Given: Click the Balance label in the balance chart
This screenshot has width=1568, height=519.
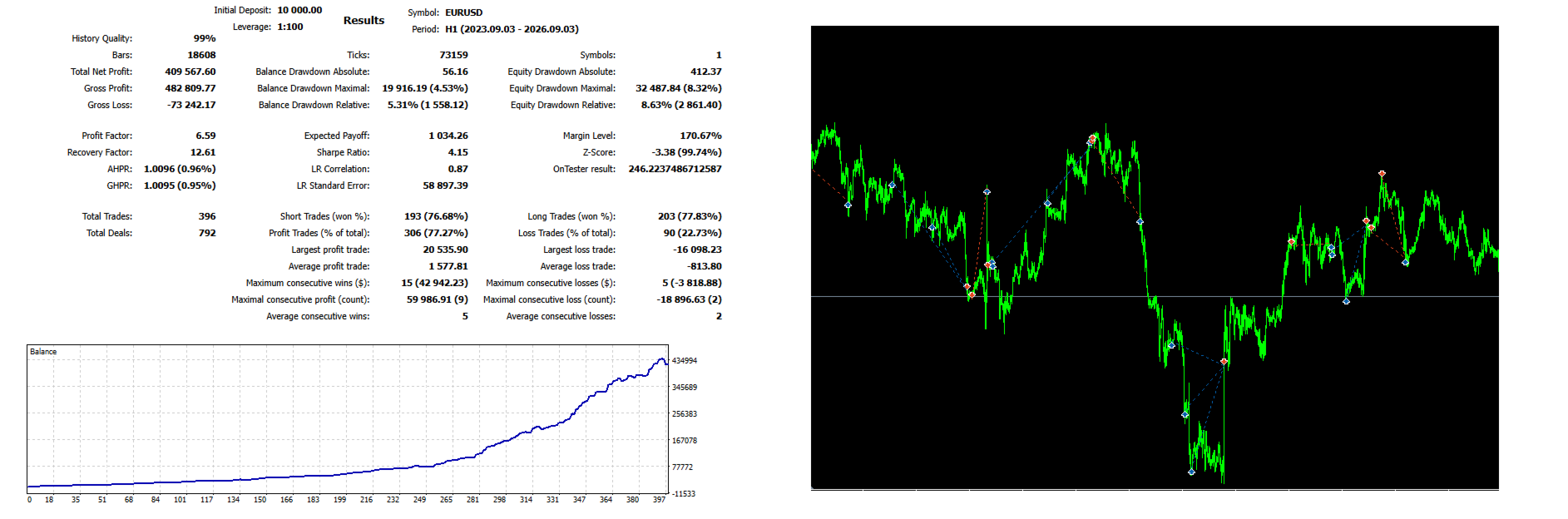Looking at the screenshot, I should pos(43,352).
